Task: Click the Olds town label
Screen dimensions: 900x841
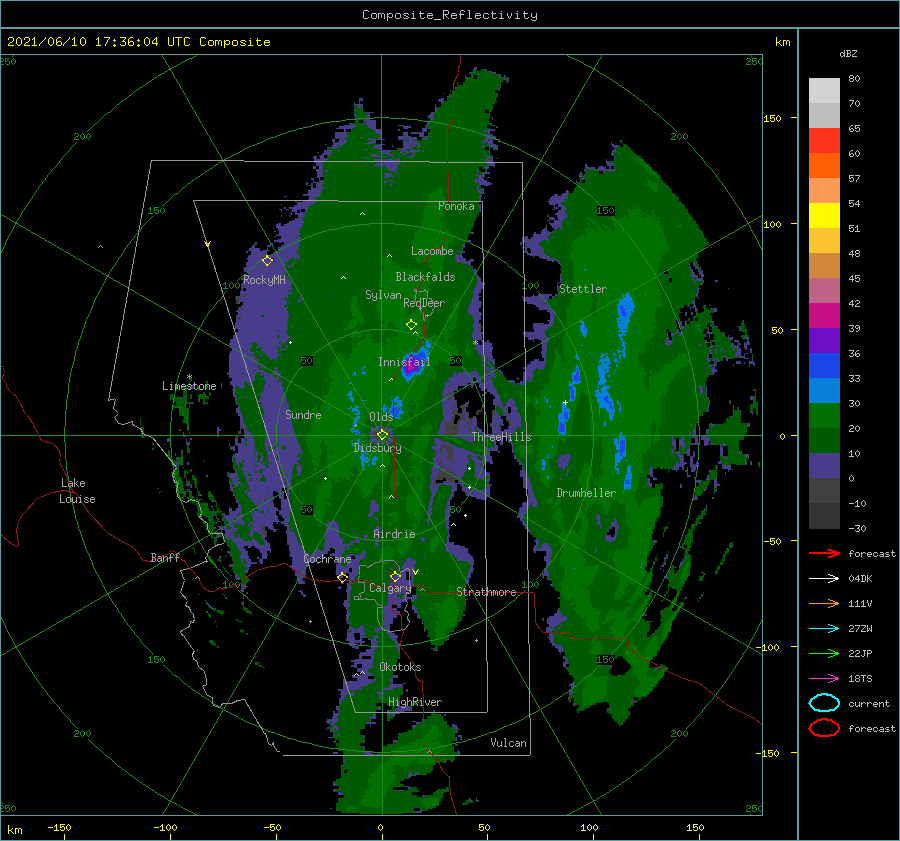Action: coord(381,417)
